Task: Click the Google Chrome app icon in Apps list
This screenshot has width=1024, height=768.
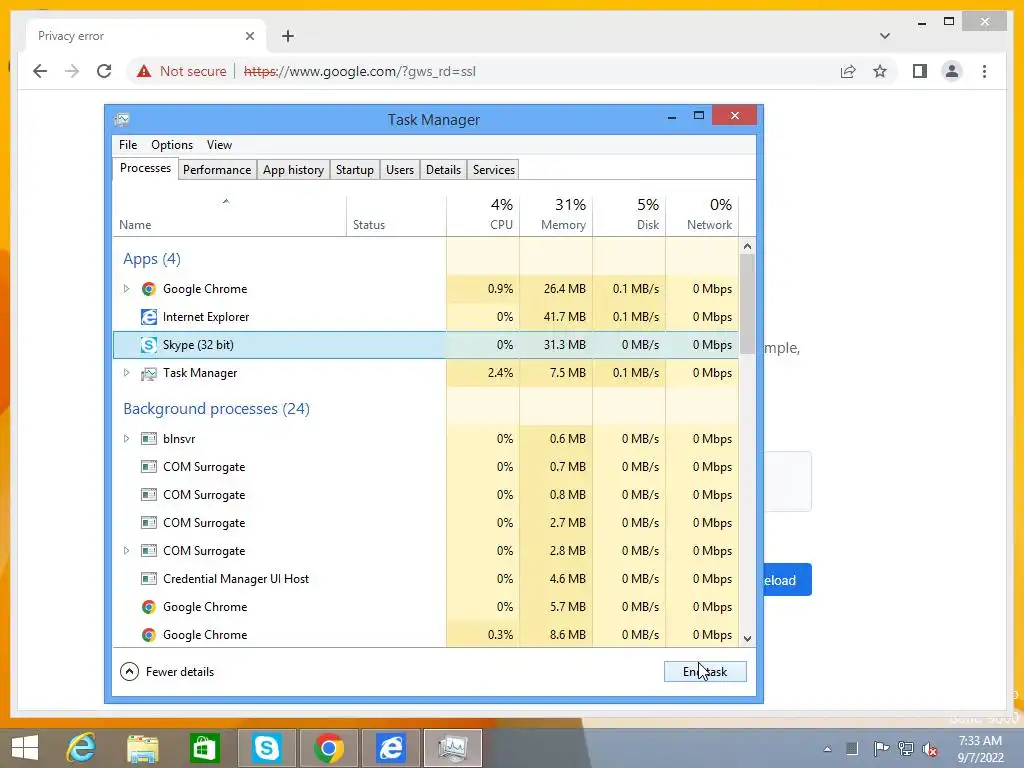Action: 149,289
